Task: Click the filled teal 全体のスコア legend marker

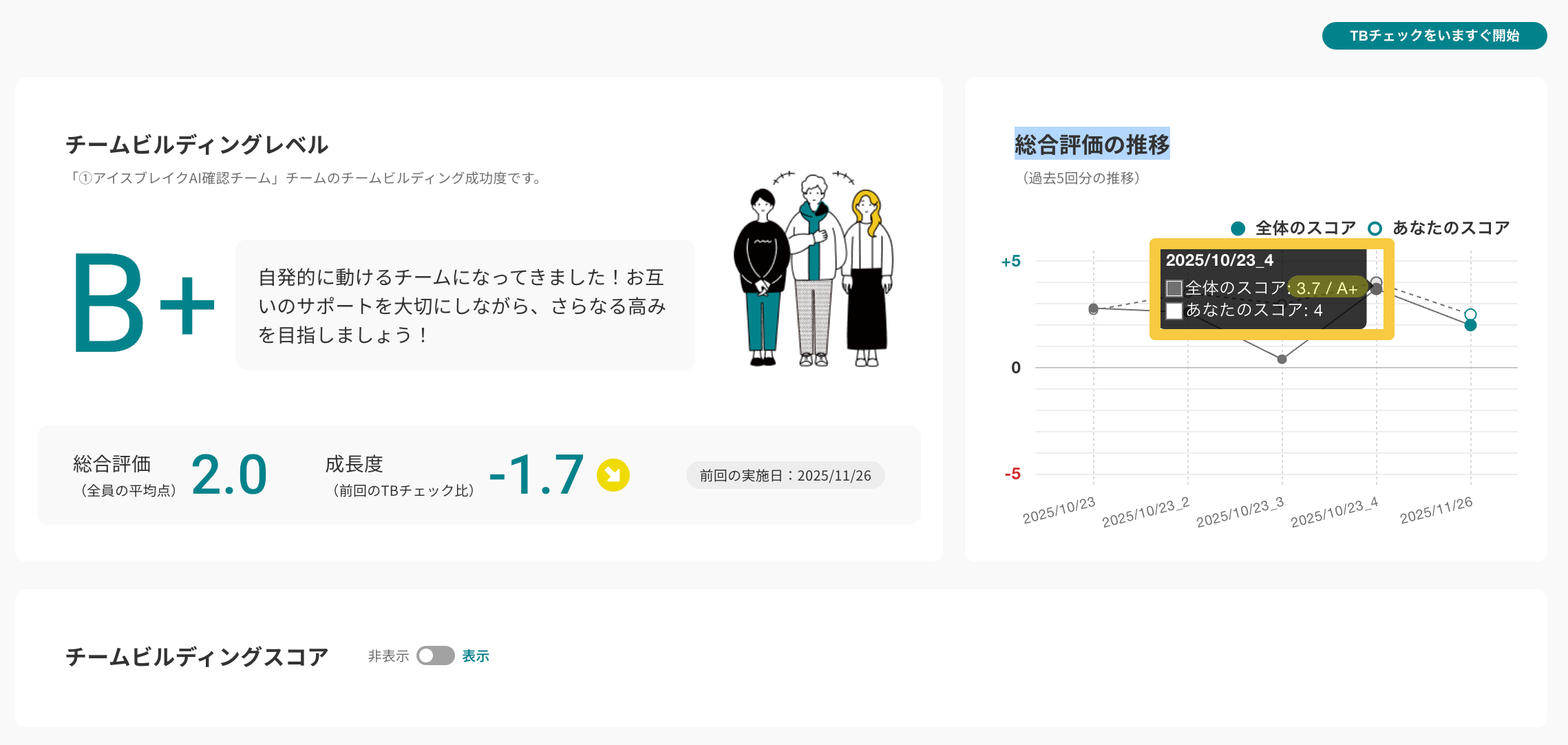Action: [1238, 229]
